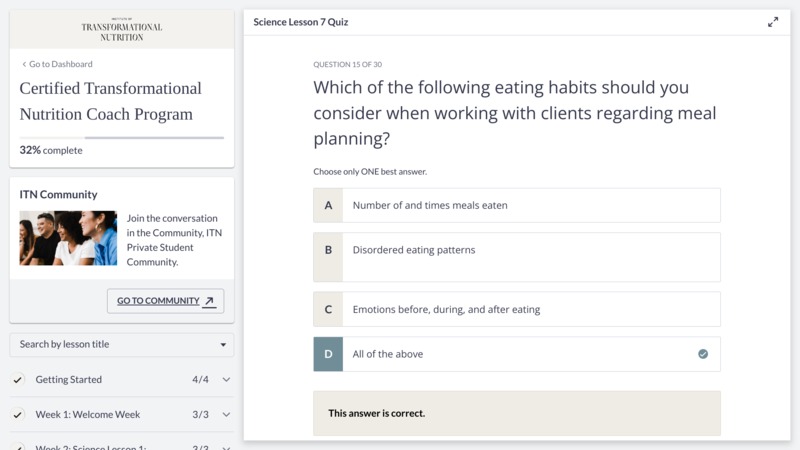Open the Week 1: Welcome Week group
The height and width of the screenshot is (450, 800).
[x=122, y=414]
